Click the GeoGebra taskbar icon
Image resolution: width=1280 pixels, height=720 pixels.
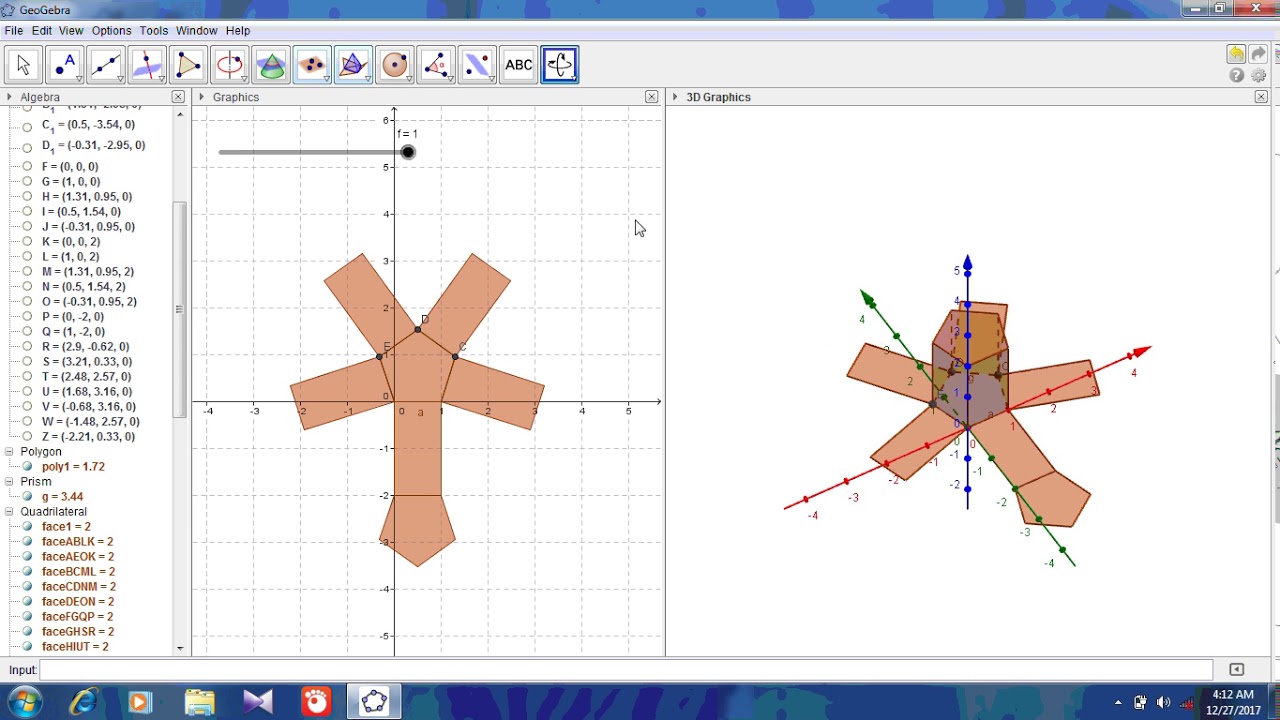(x=374, y=702)
